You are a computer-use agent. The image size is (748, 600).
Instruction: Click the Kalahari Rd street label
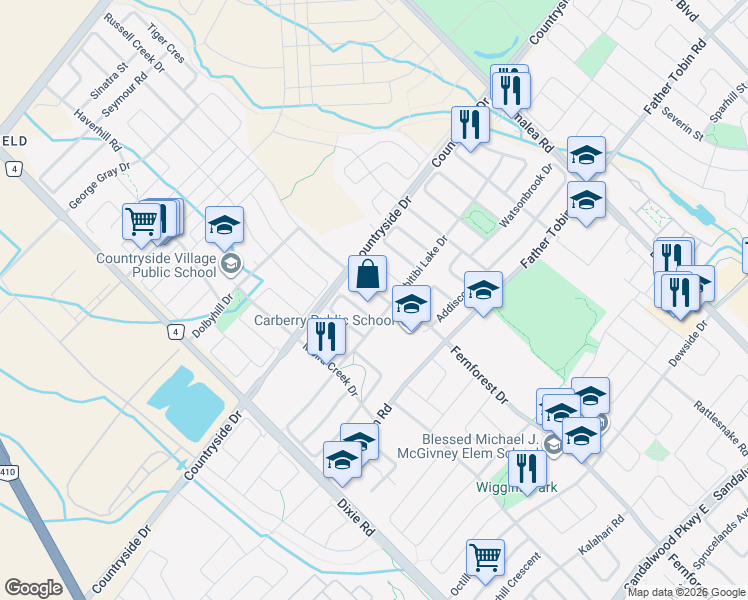[x=601, y=534]
